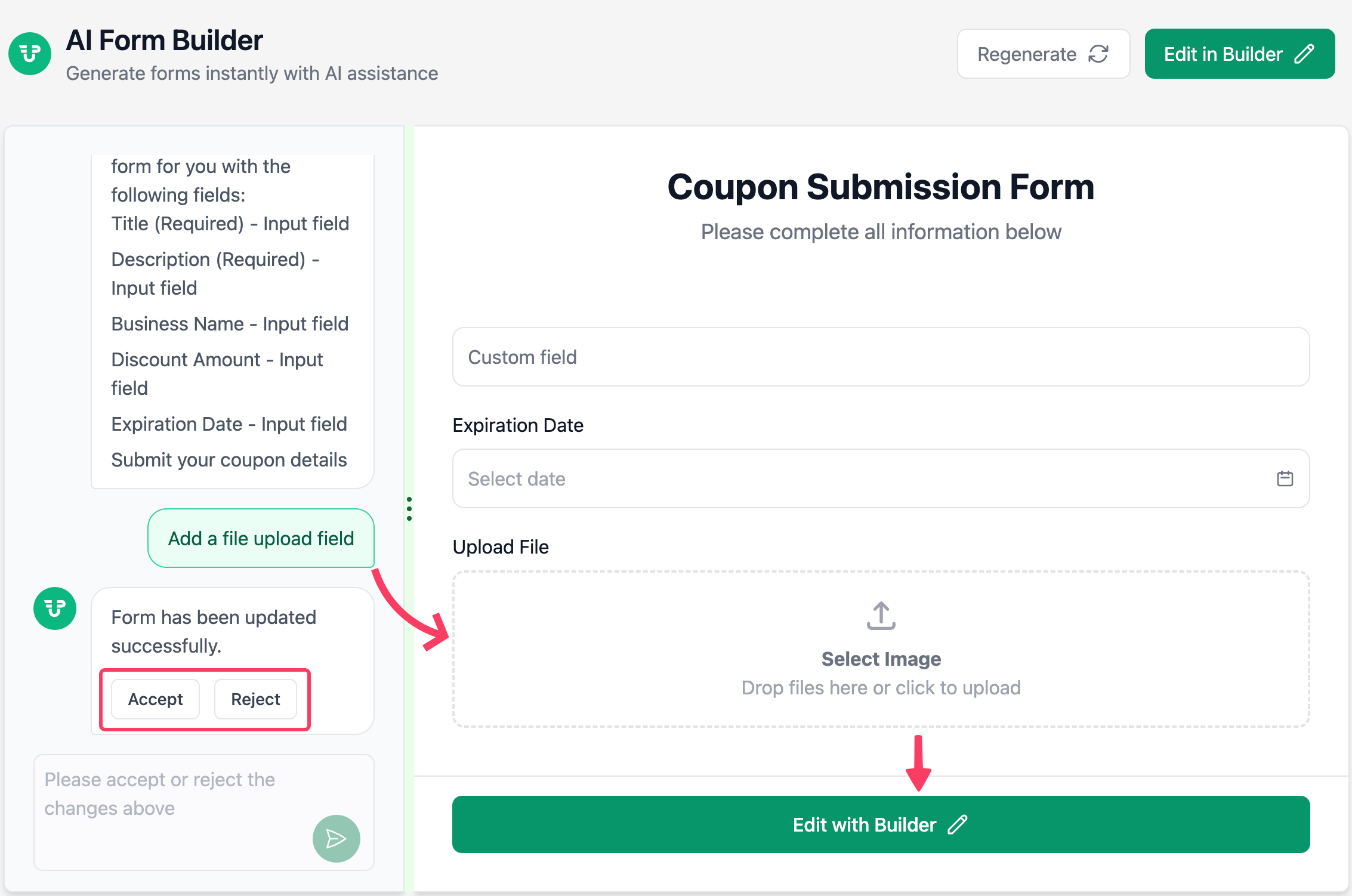Screen dimensions: 1352x896
Task: Select the Add a file upload field suggestion
Action: pos(261,538)
